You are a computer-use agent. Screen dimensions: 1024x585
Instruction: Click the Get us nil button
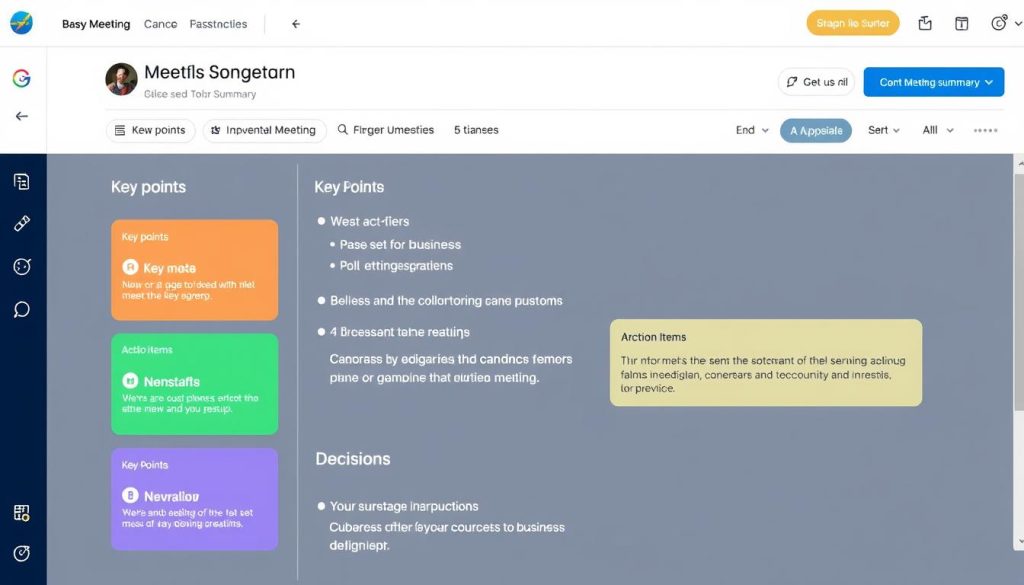(x=817, y=82)
